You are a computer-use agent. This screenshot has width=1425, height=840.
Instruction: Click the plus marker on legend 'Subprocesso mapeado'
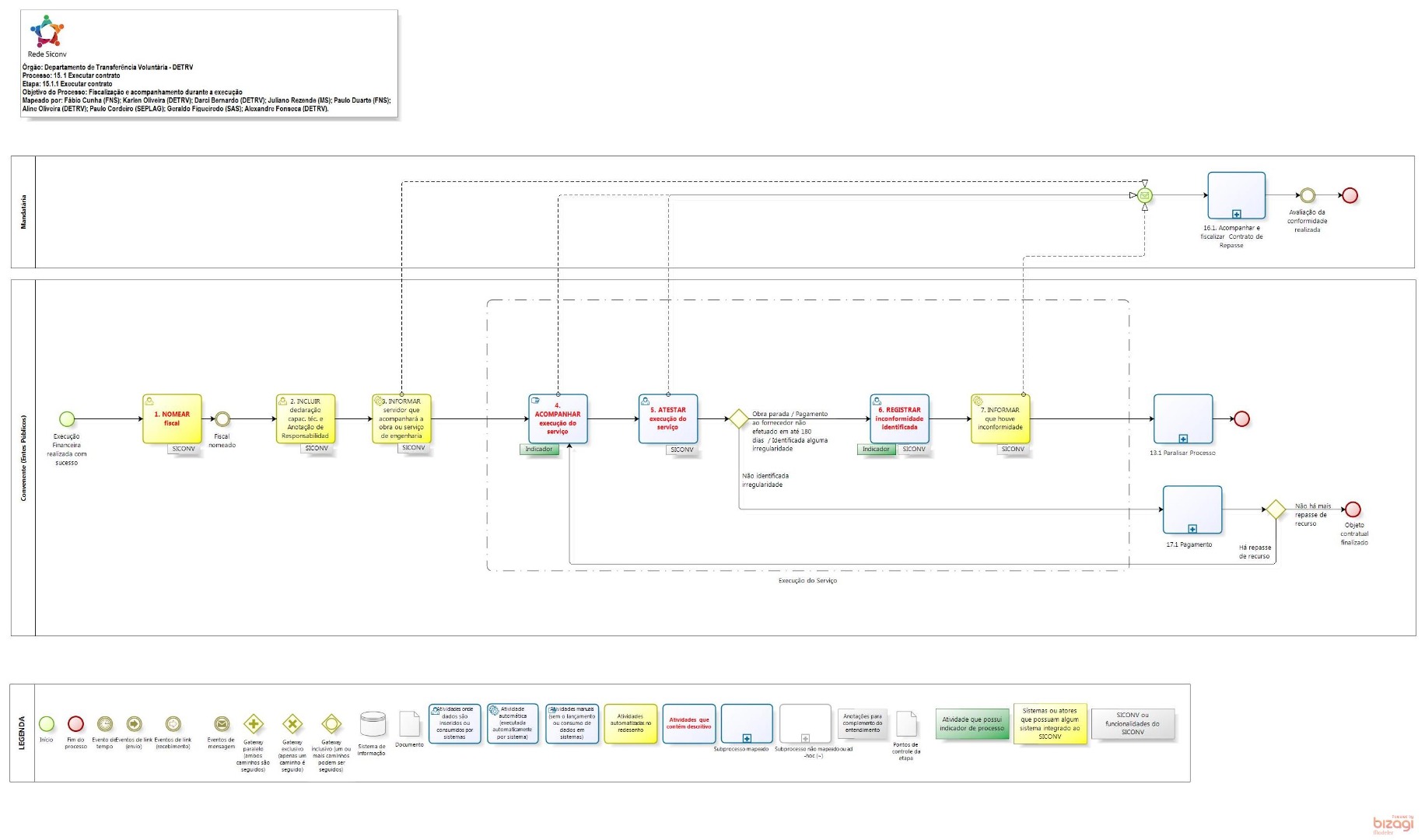coord(747,738)
